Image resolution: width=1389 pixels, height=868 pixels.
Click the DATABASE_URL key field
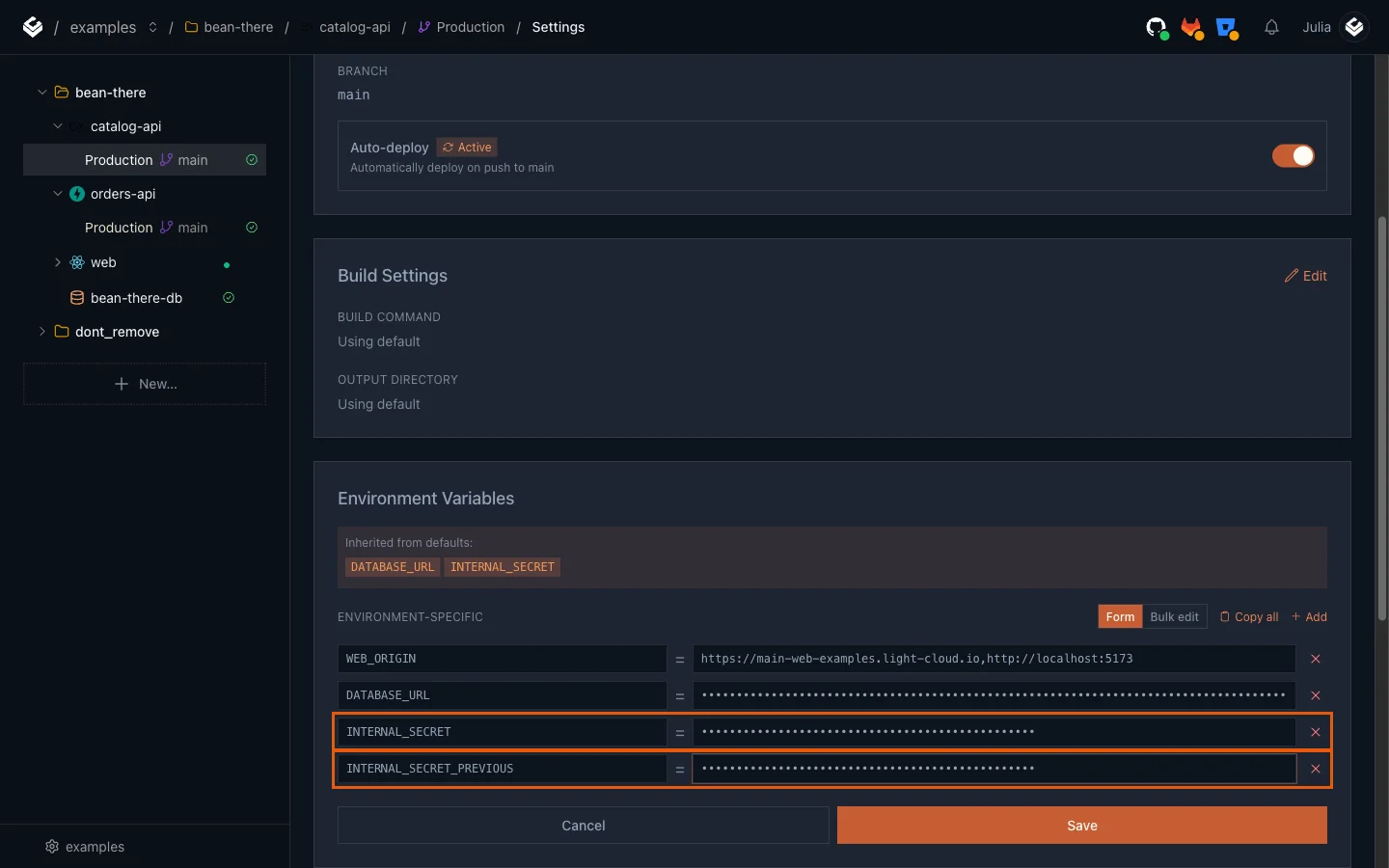tap(502, 695)
